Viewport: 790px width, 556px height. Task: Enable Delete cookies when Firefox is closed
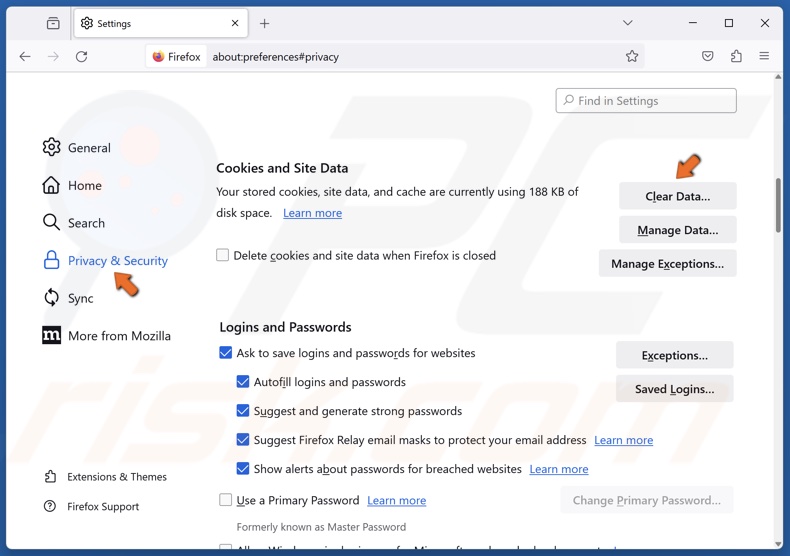(222, 255)
